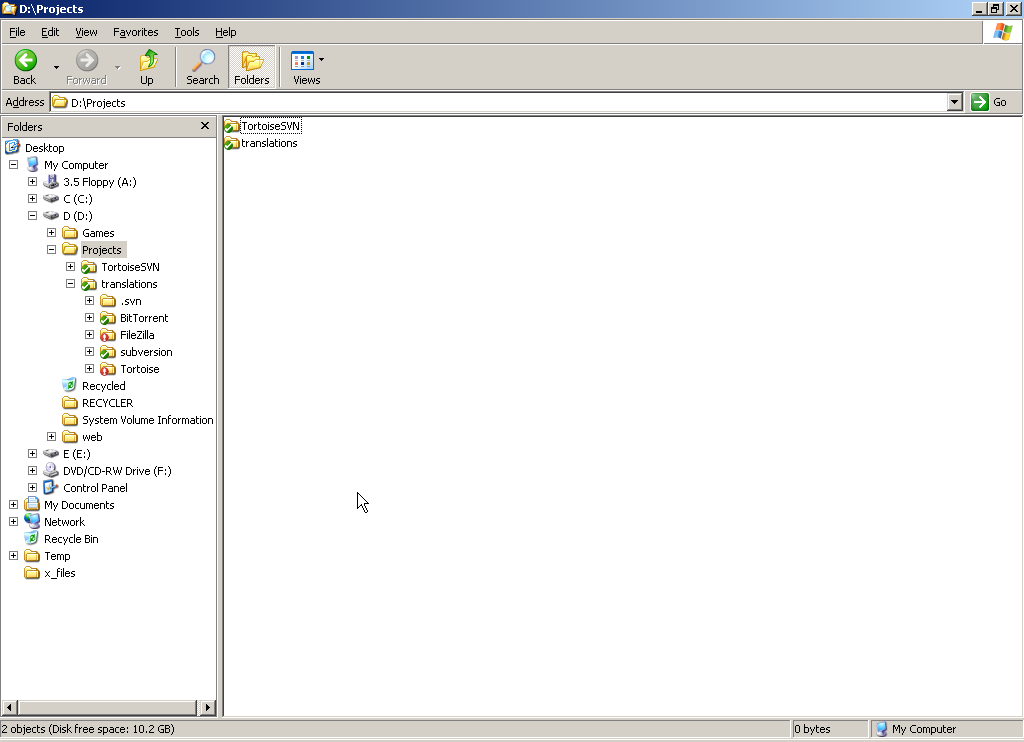This screenshot has height=742, width=1024.
Task: Expand the Temp folder node
Action: [13, 555]
